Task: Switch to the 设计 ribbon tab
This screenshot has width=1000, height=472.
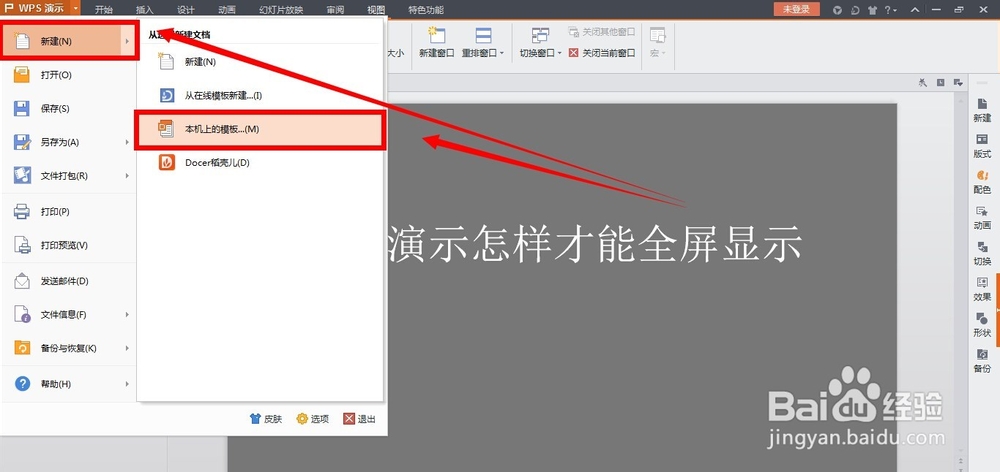Action: tap(186, 10)
